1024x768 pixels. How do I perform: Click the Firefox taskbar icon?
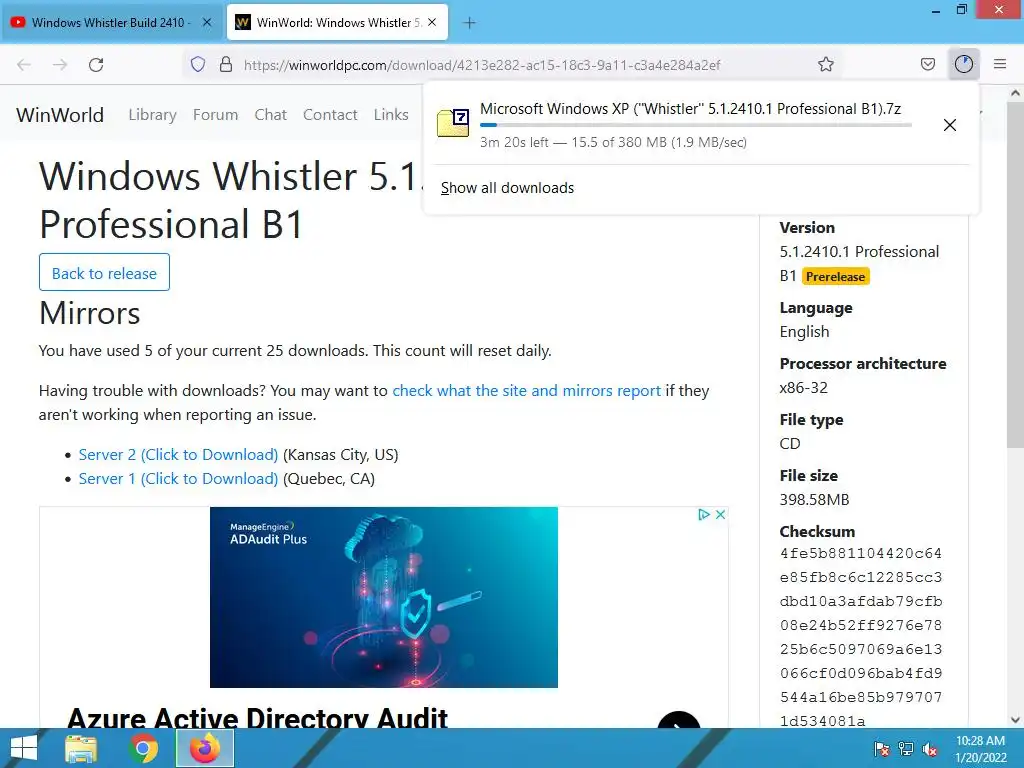click(x=205, y=748)
